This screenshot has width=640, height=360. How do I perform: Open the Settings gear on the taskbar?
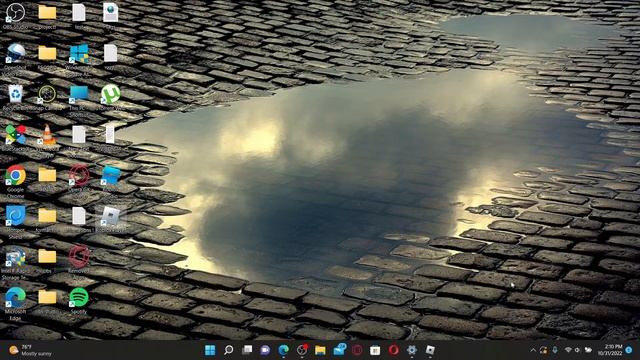[412, 350]
